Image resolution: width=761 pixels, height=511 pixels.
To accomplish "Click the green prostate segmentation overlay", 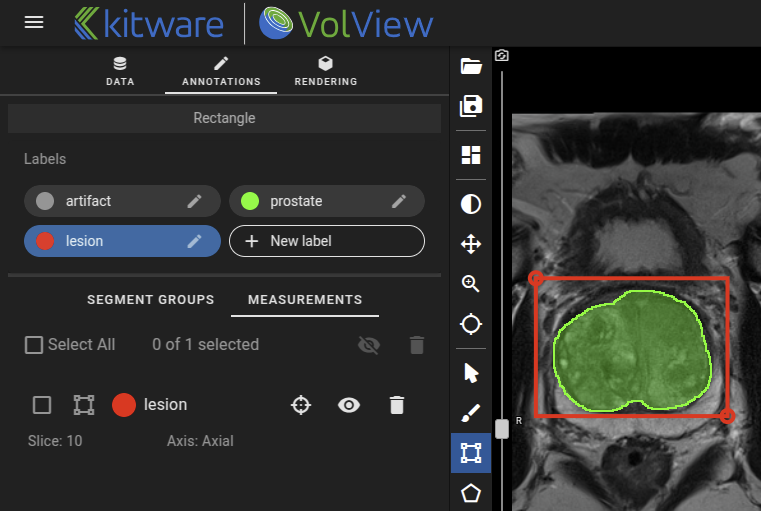I will click(632, 351).
